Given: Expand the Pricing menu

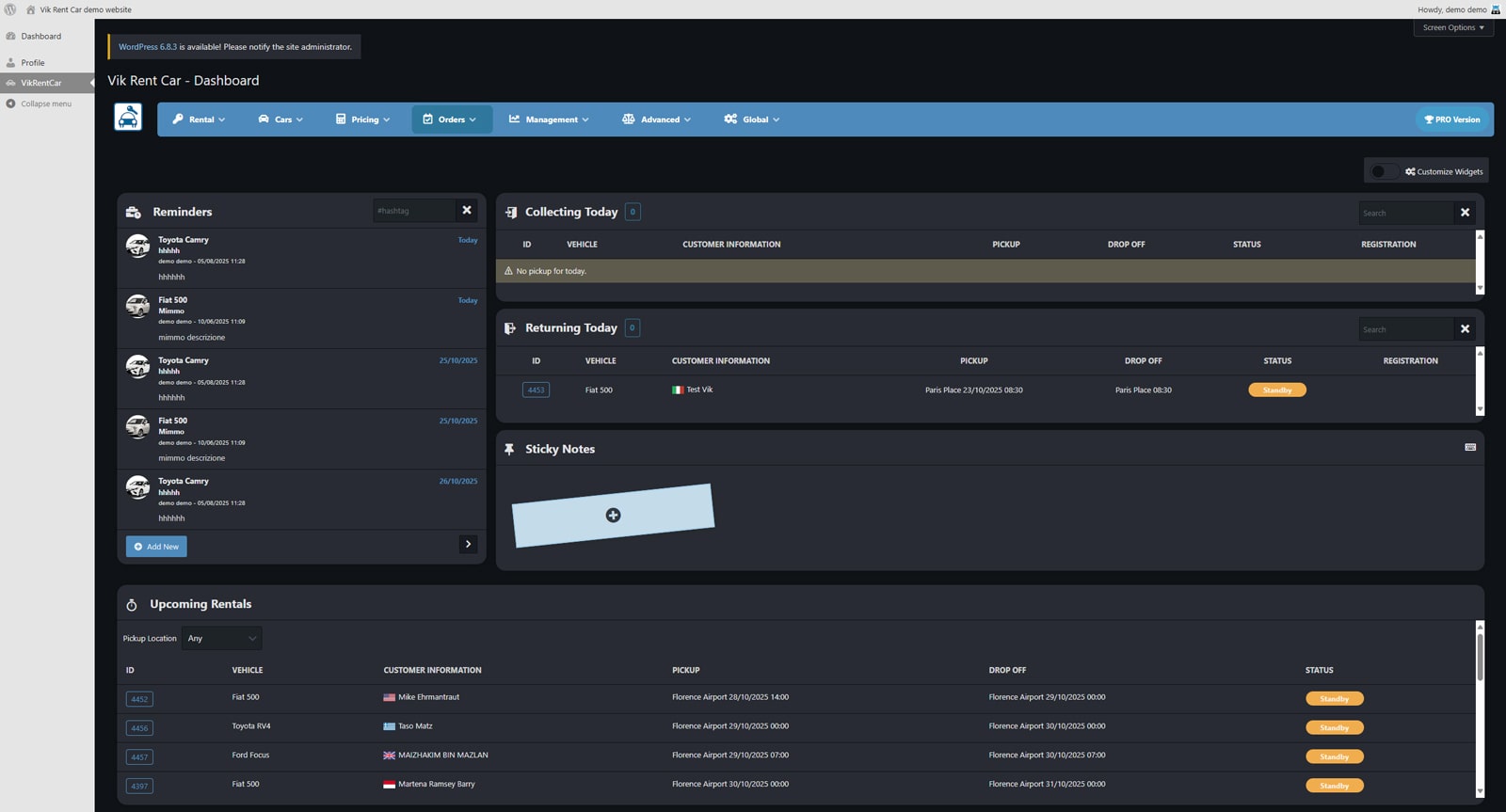Looking at the screenshot, I should pyautogui.click(x=363, y=119).
